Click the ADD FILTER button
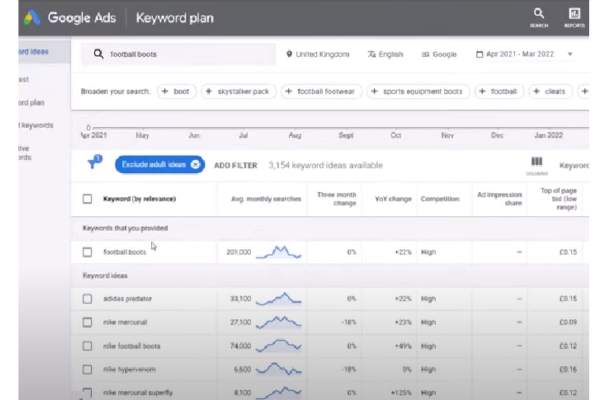This screenshot has width=600, height=400. pos(235,164)
